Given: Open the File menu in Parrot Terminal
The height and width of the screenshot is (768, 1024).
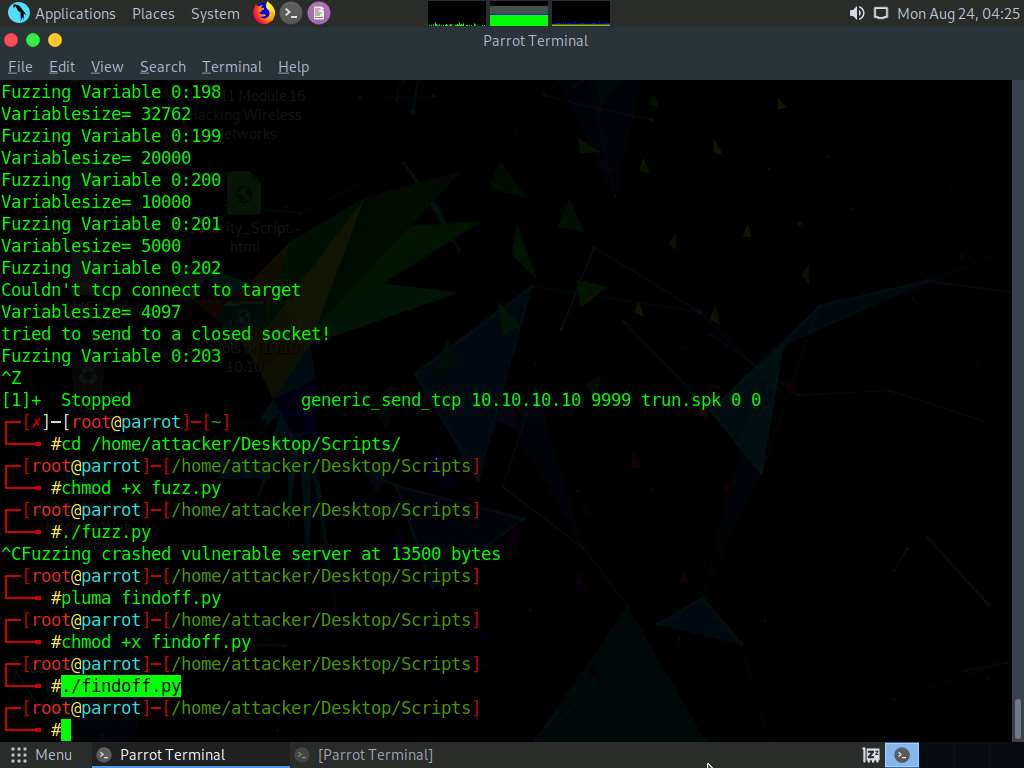Looking at the screenshot, I should click(20, 67).
